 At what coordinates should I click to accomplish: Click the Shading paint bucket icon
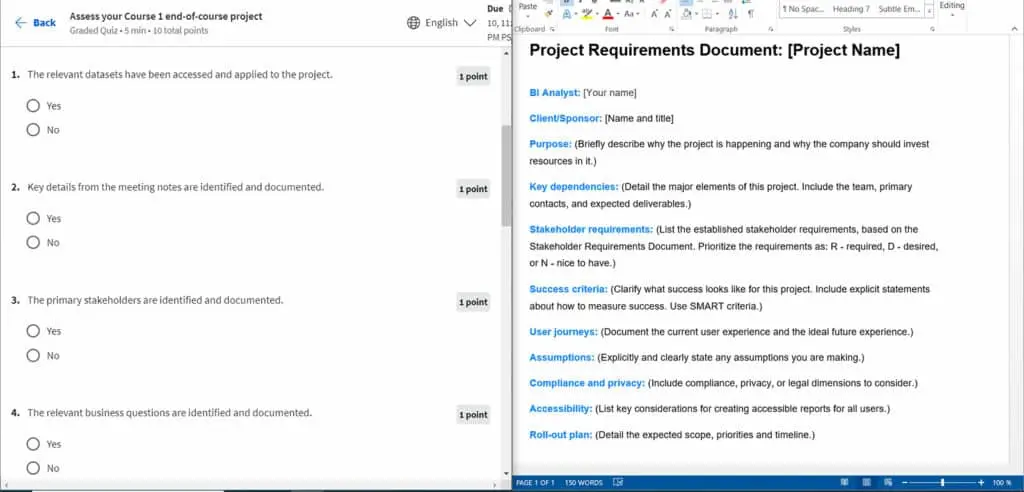coord(687,14)
